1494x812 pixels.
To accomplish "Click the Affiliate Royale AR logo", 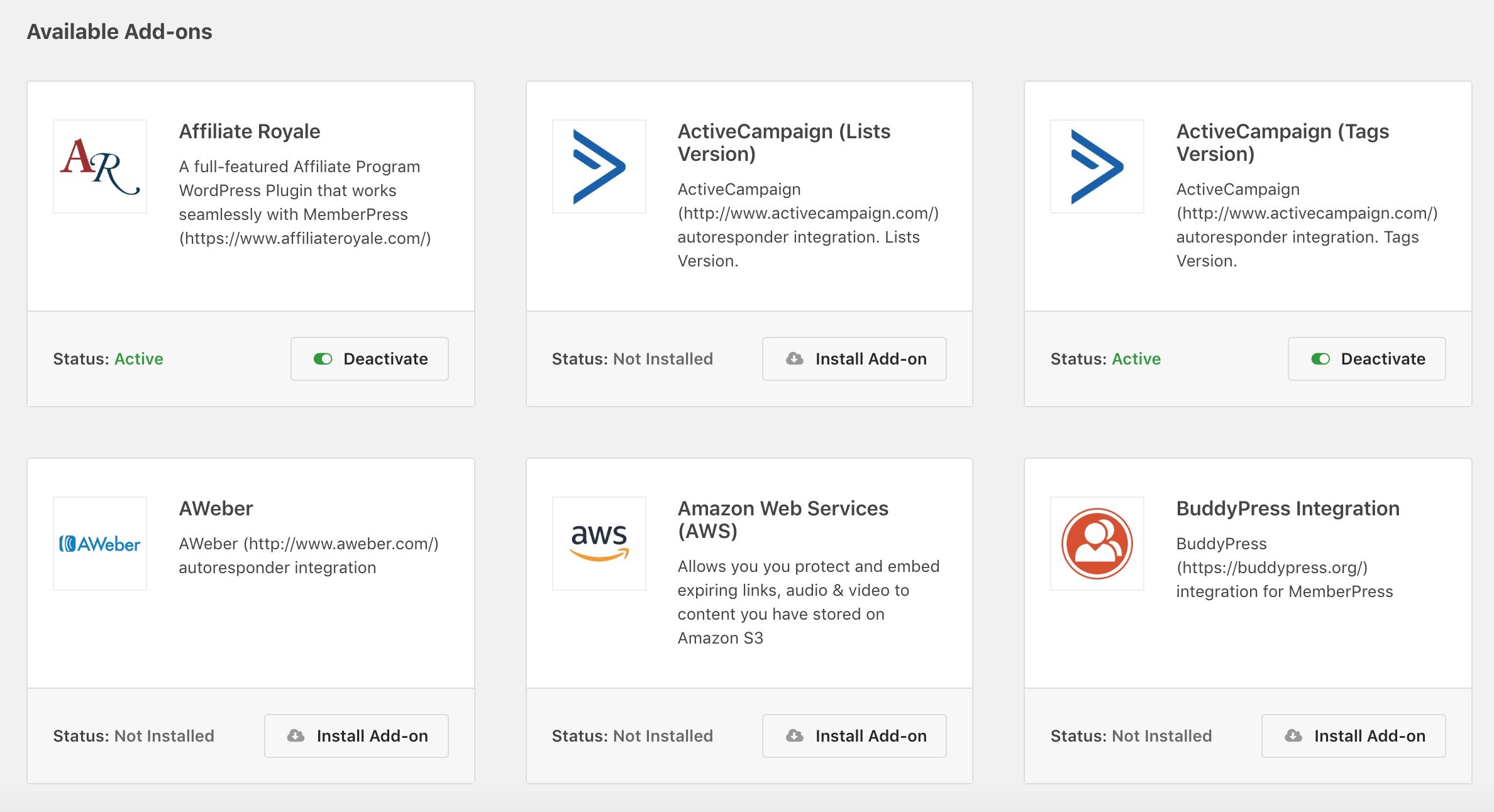I will tap(100, 167).
